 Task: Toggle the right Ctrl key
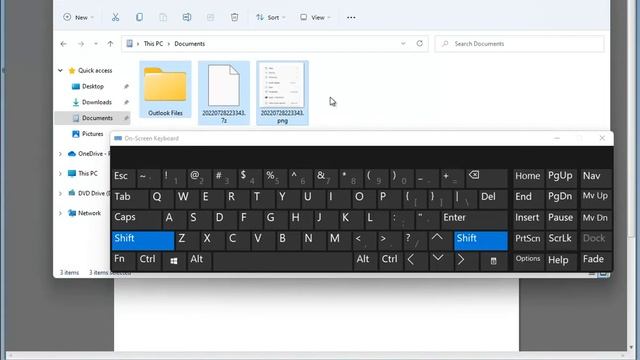[391, 261]
